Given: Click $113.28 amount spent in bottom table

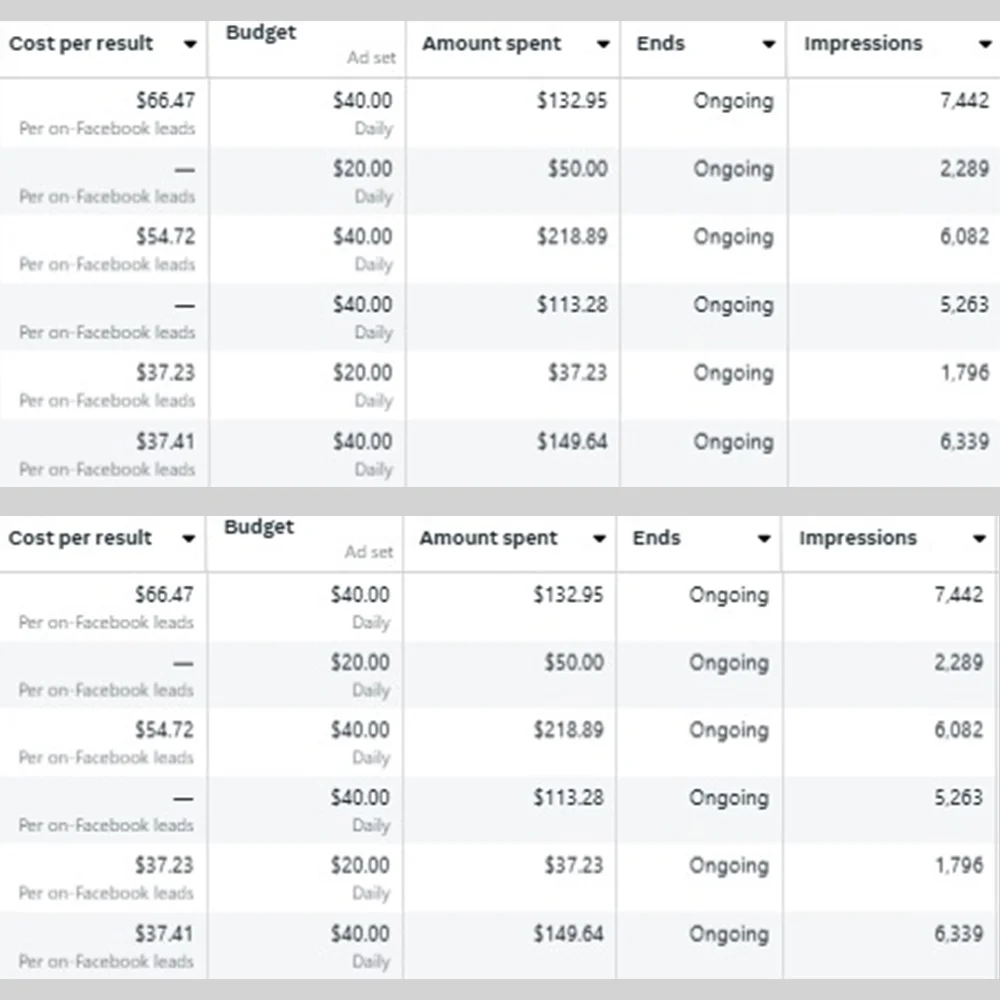Looking at the screenshot, I should [568, 798].
